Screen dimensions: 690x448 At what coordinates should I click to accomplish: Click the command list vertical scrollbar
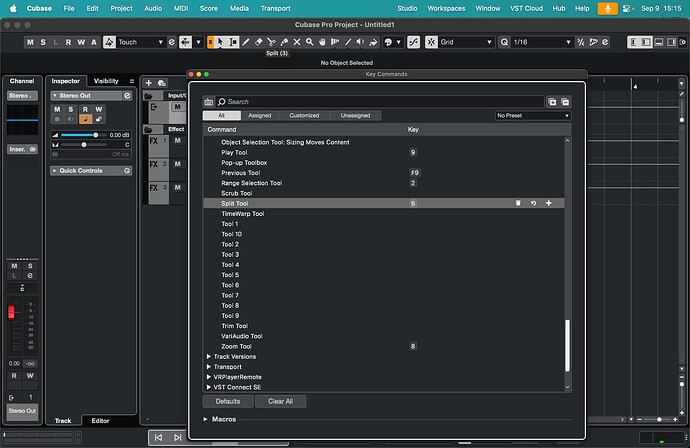click(567, 345)
